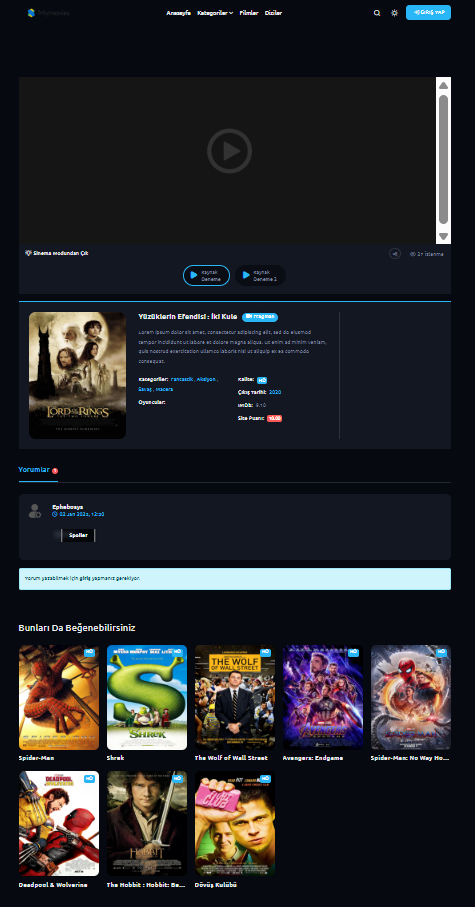Expand the Kategoriler dropdown menu
Viewport: 475px width, 907px height.
click(215, 13)
